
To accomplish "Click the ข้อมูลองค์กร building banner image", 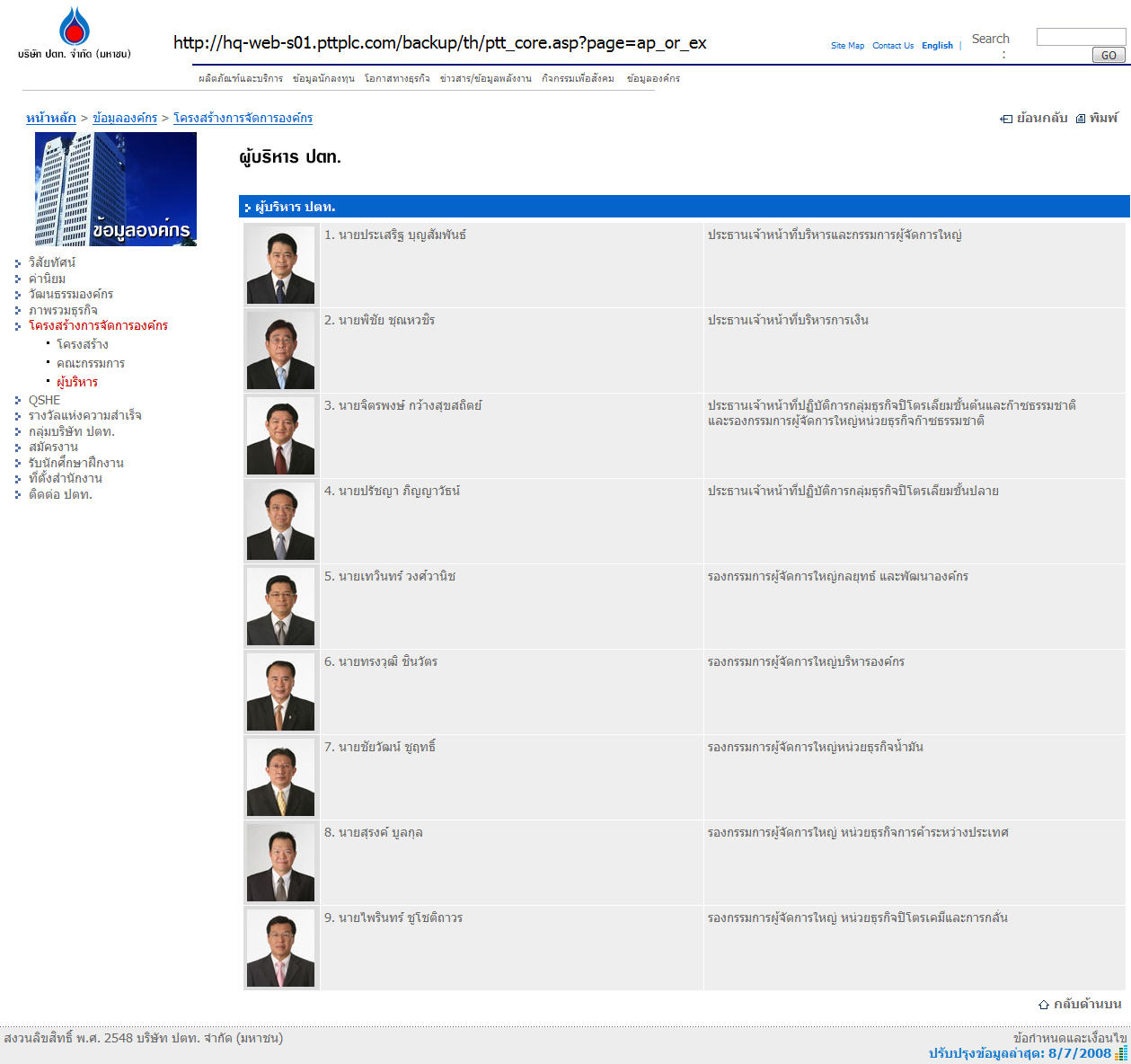I will 116,189.
